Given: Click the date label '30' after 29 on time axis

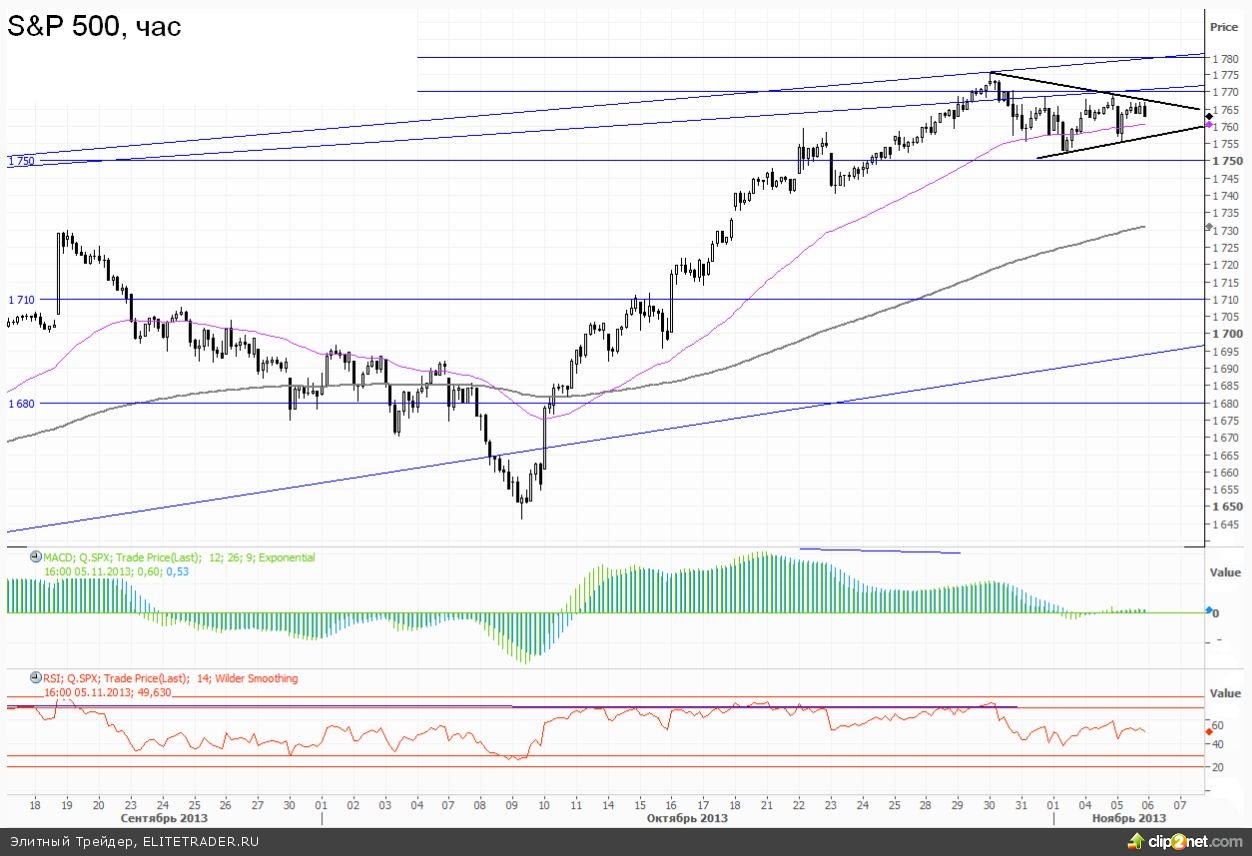Looking at the screenshot, I should (990, 803).
